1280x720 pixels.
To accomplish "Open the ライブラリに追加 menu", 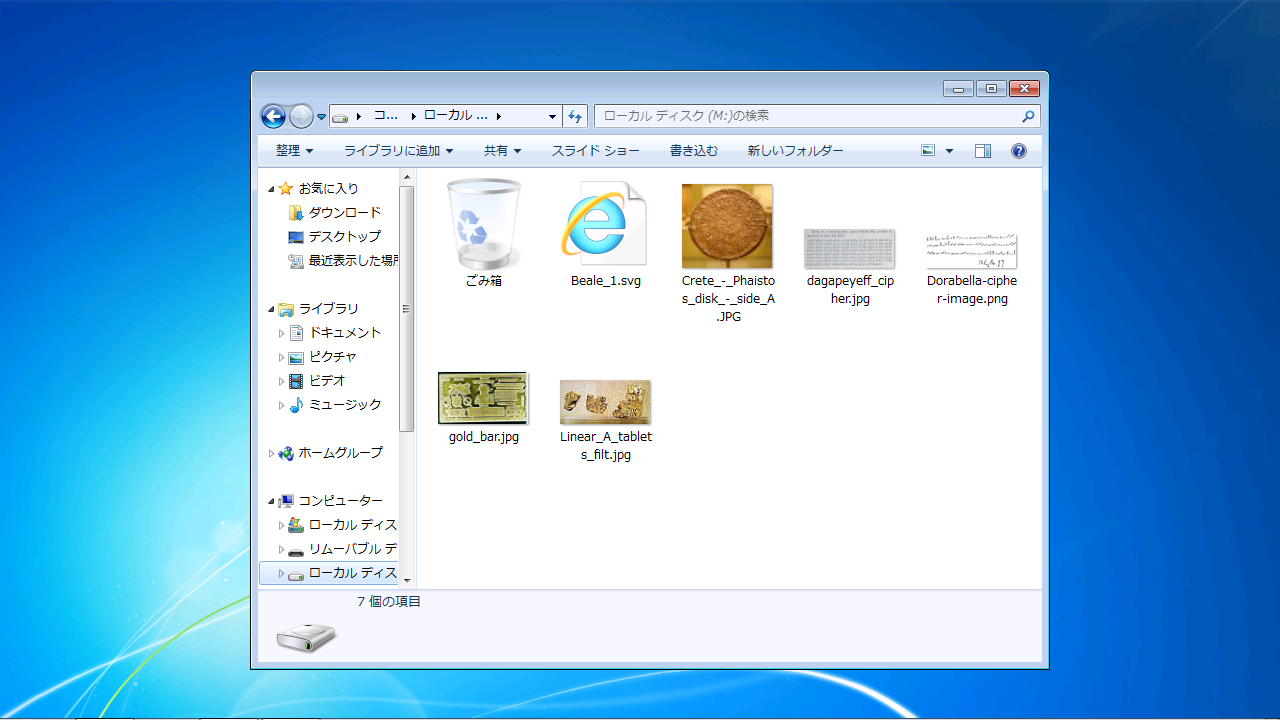I will pos(398,151).
